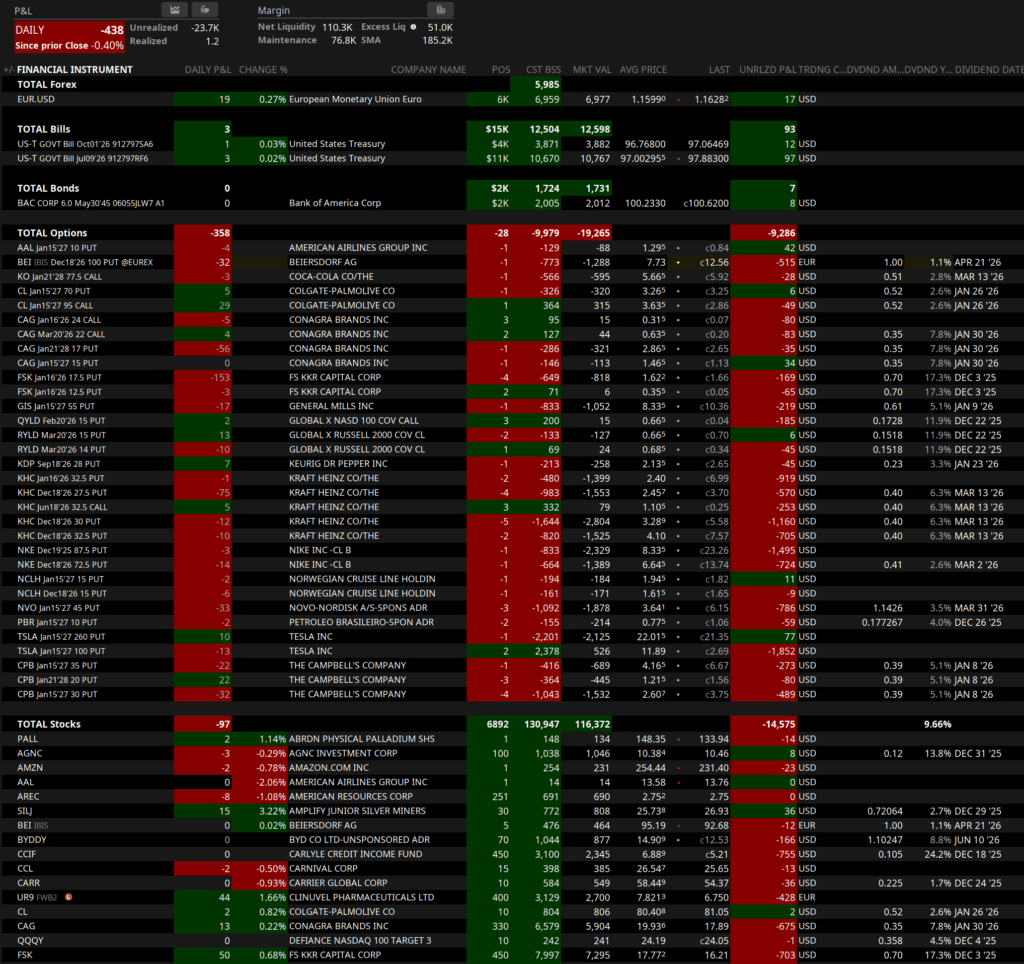
Task: Click the DIVIDEND DATE column header
Action: click(988, 70)
